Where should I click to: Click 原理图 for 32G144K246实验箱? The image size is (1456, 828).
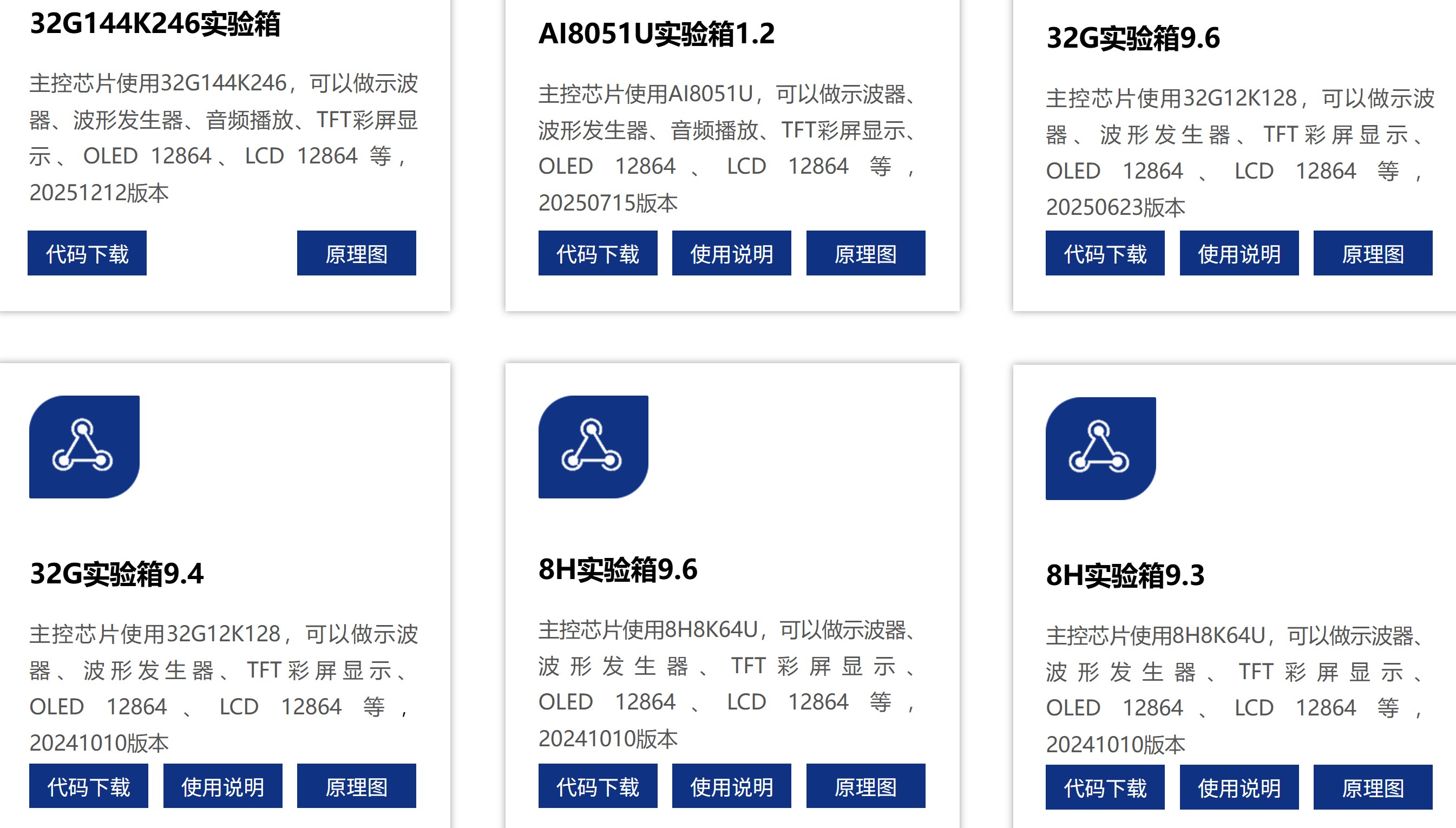click(x=356, y=254)
